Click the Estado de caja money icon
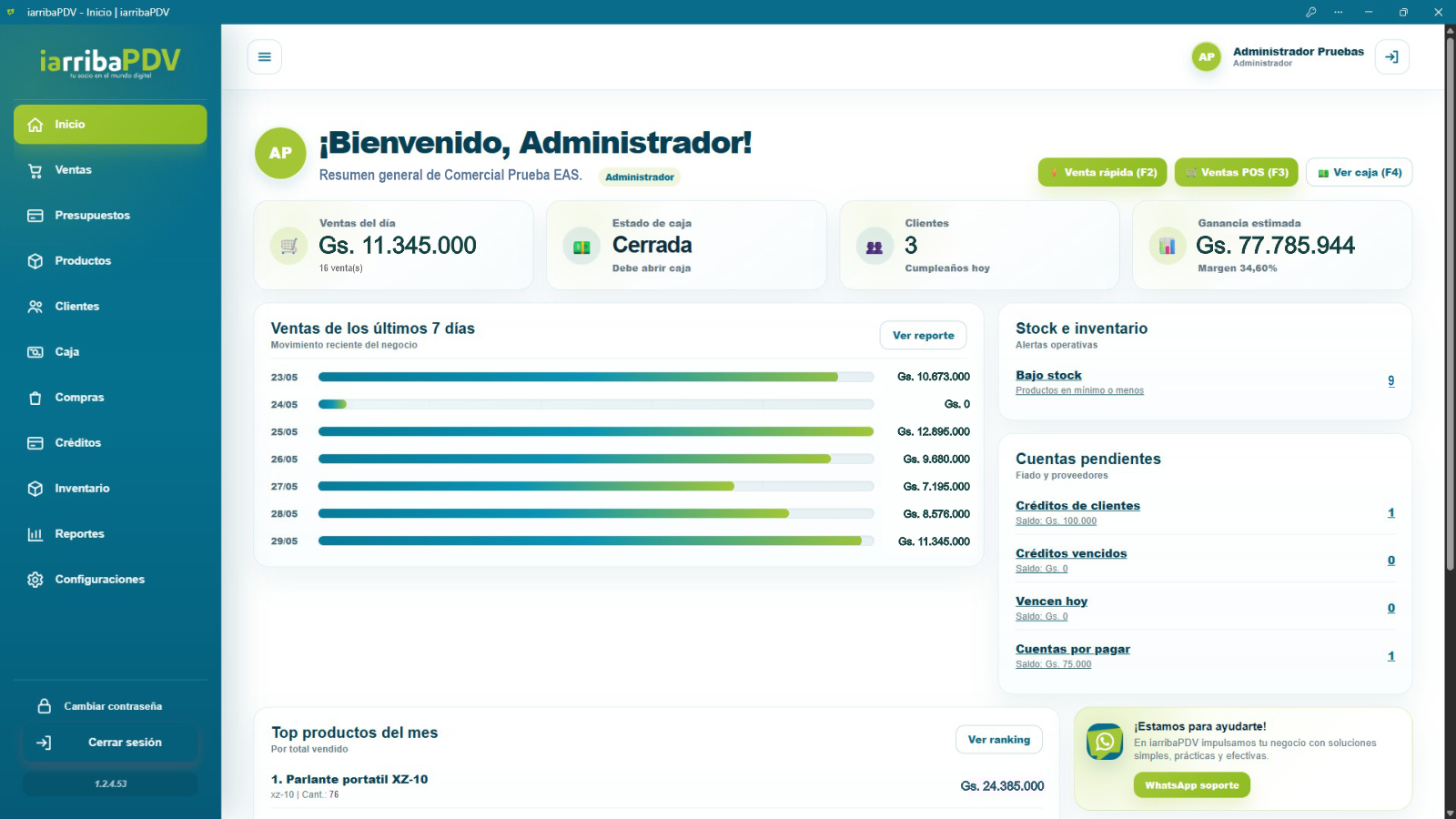 coord(581,246)
